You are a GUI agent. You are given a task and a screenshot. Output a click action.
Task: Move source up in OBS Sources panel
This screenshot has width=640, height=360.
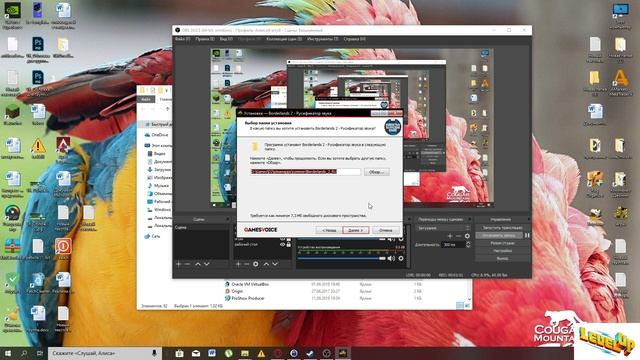[266, 264]
